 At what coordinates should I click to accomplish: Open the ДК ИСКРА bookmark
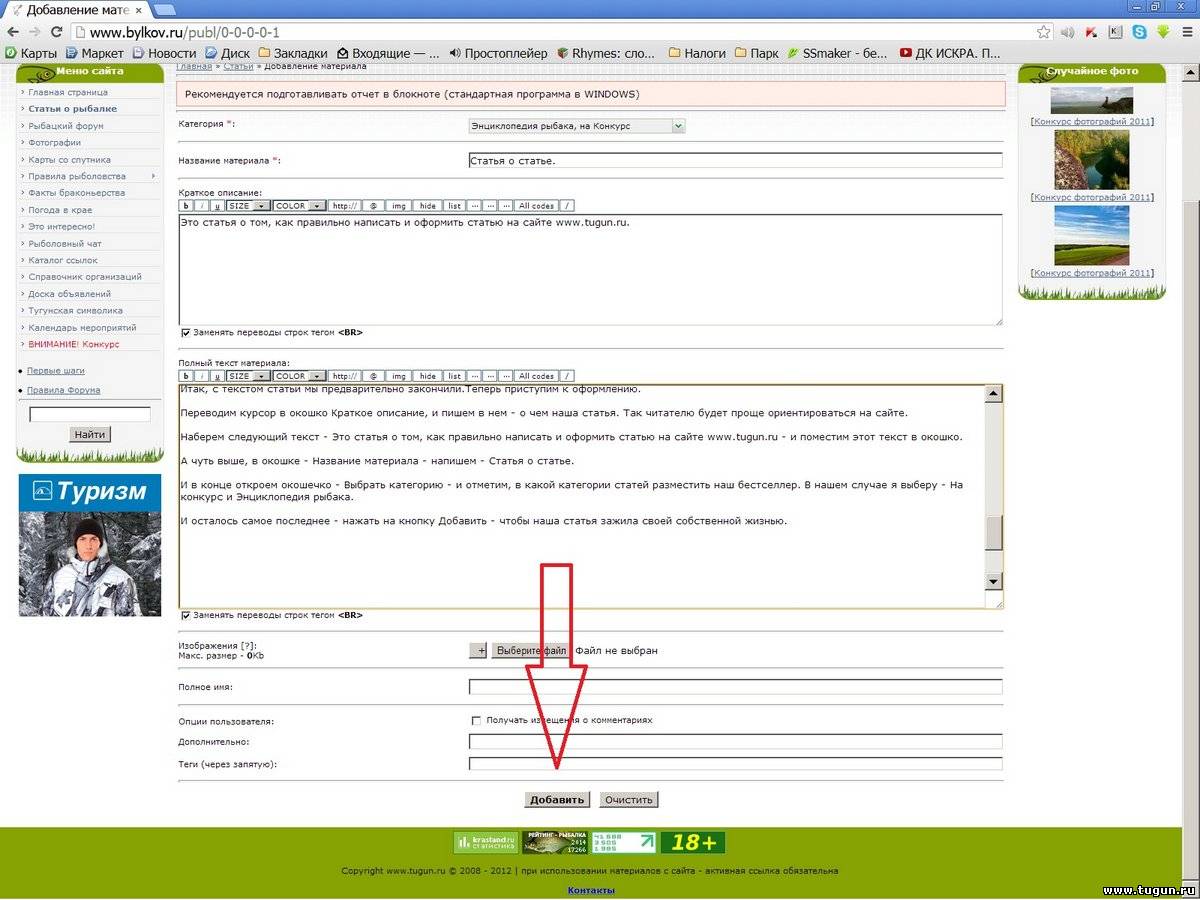click(x=950, y=53)
